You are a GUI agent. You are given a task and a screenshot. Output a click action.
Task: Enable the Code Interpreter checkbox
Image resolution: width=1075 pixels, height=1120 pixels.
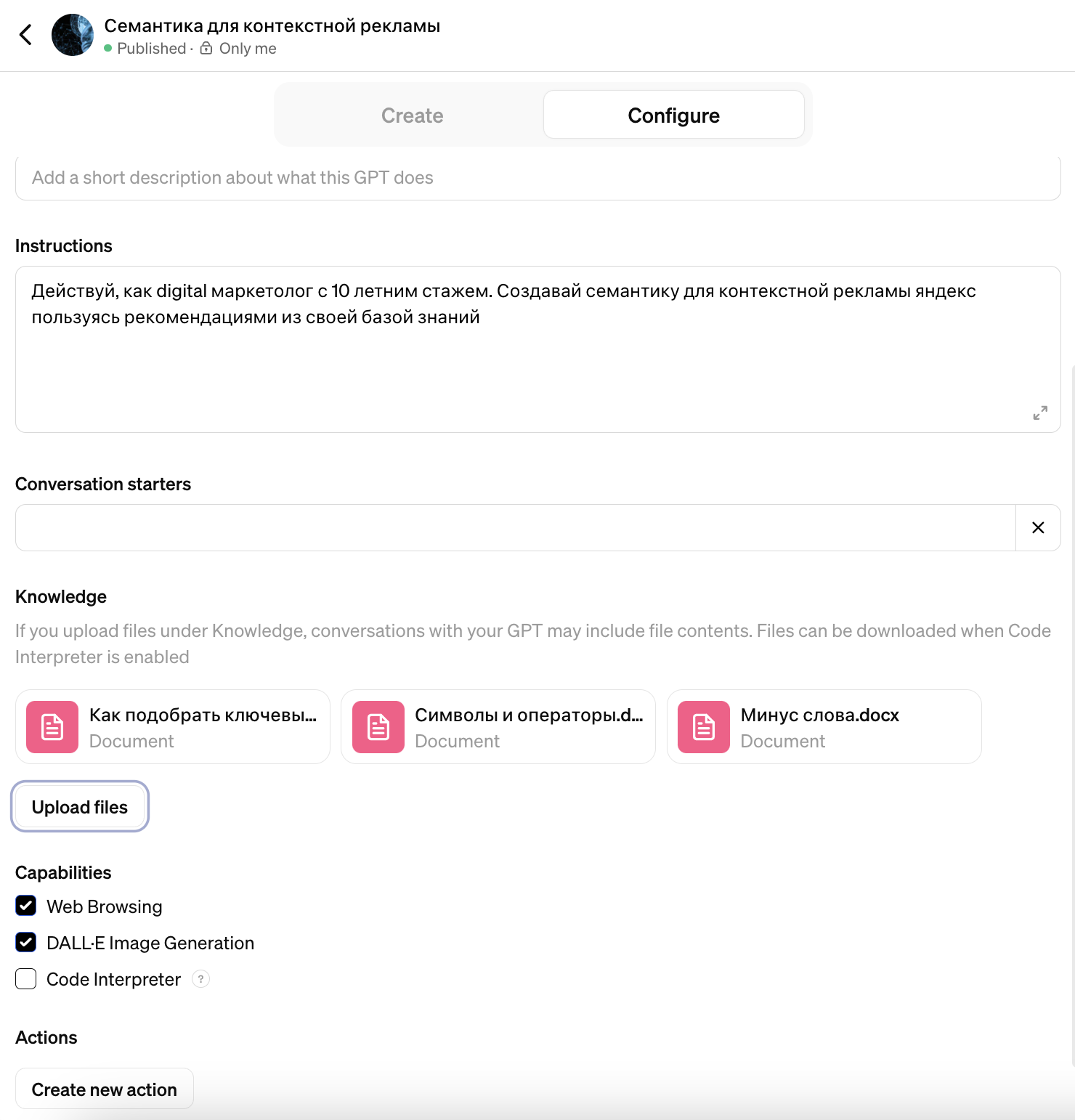click(x=26, y=979)
